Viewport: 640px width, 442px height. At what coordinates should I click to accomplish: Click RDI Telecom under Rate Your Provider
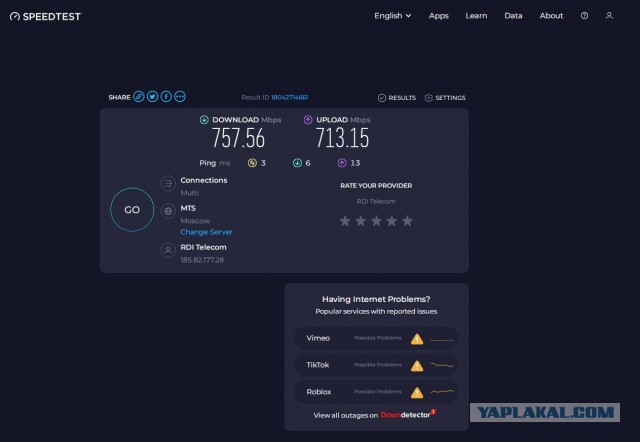click(376, 201)
